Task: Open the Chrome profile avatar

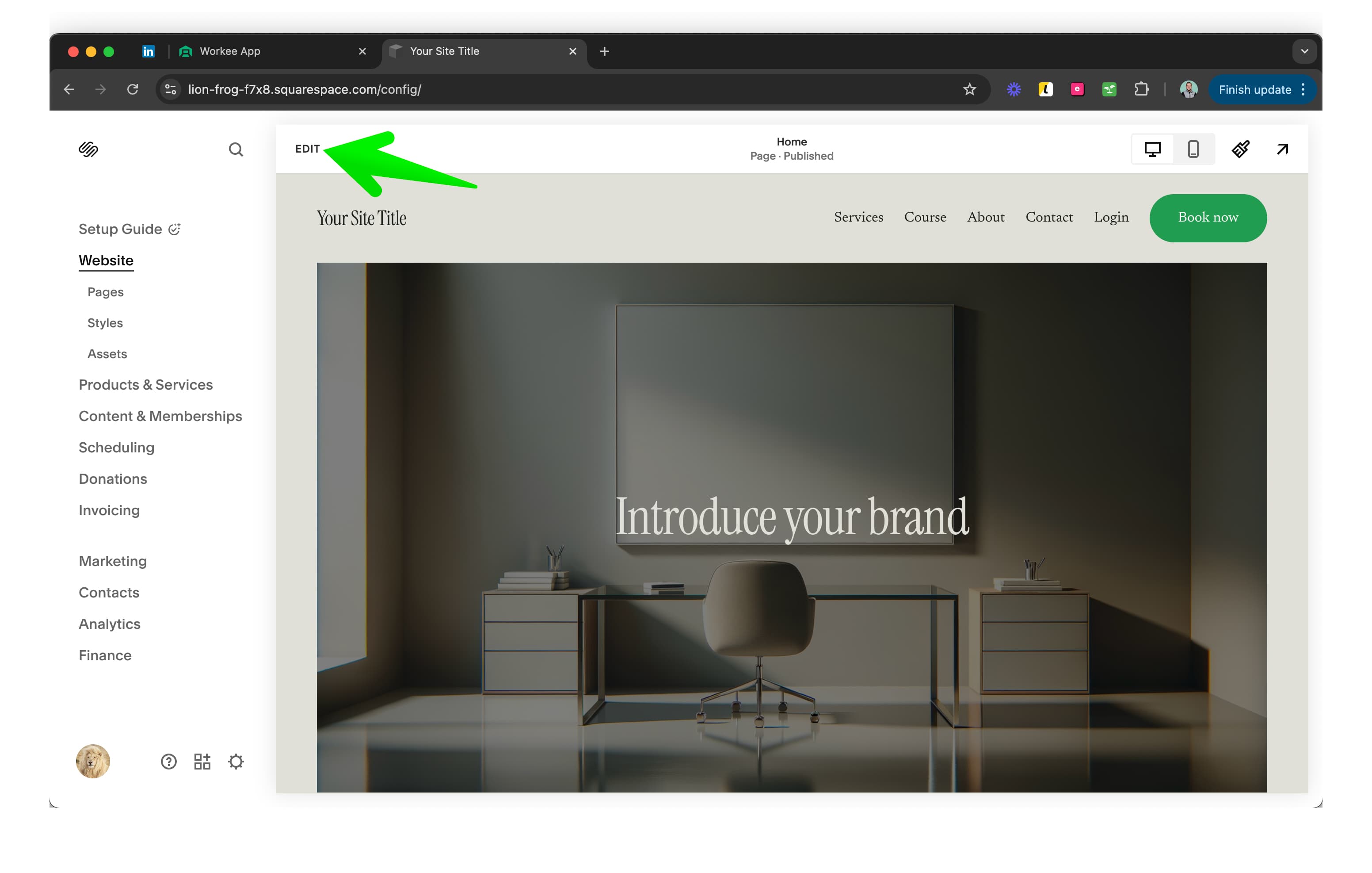Action: [x=1189, y=89]
